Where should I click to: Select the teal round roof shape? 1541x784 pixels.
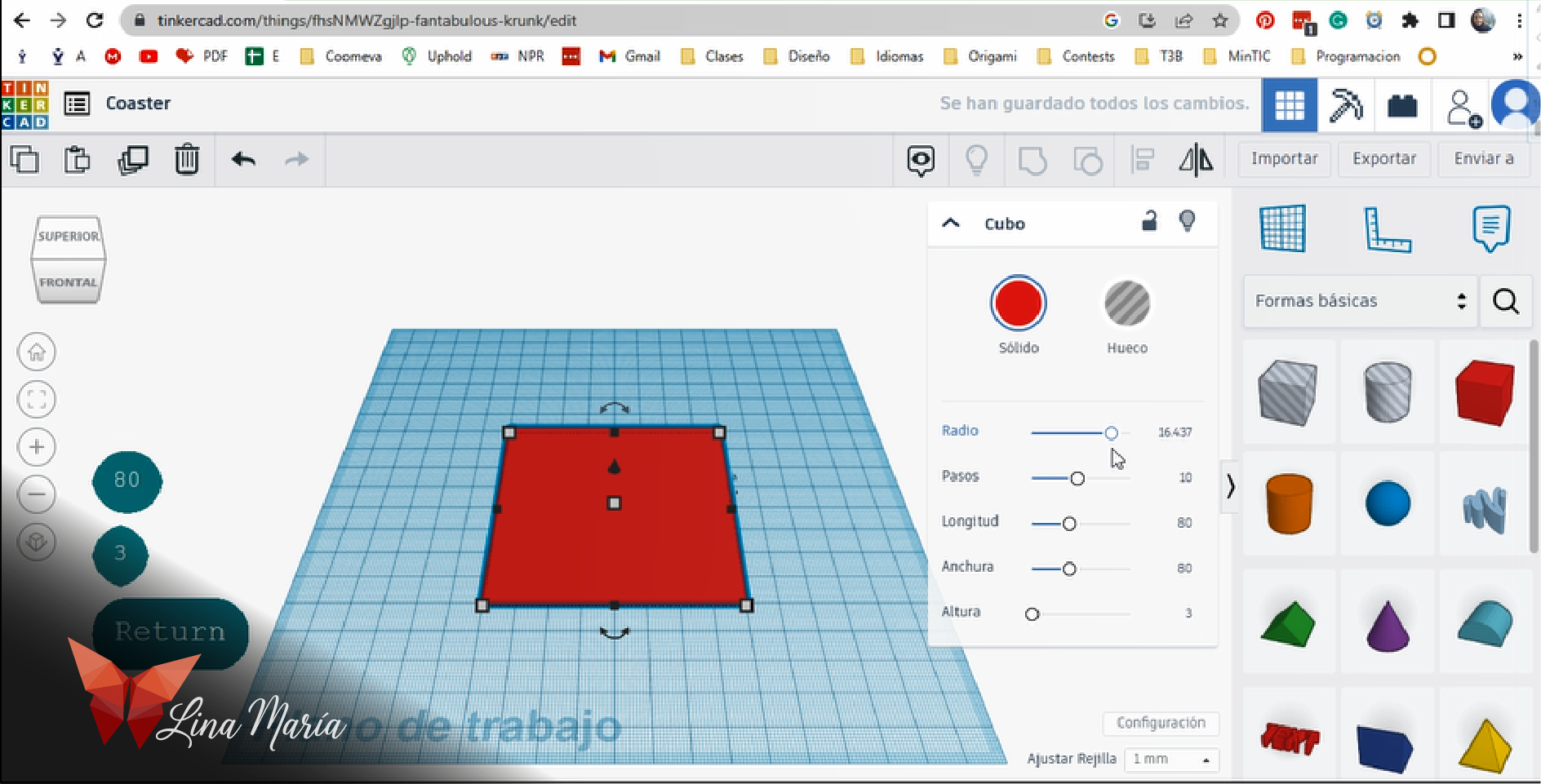[x=1485, y=624]
